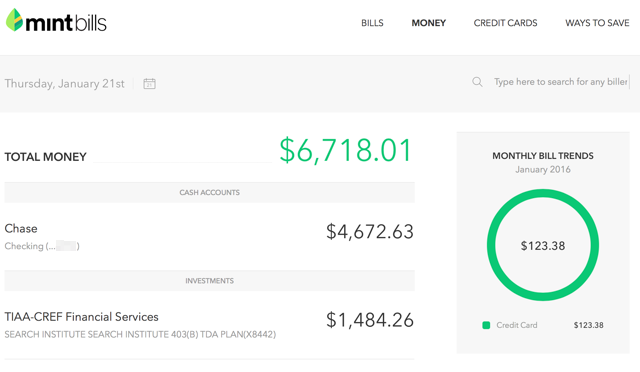
Task: Open the calendar date picker icon
Action: pos(149,84)
